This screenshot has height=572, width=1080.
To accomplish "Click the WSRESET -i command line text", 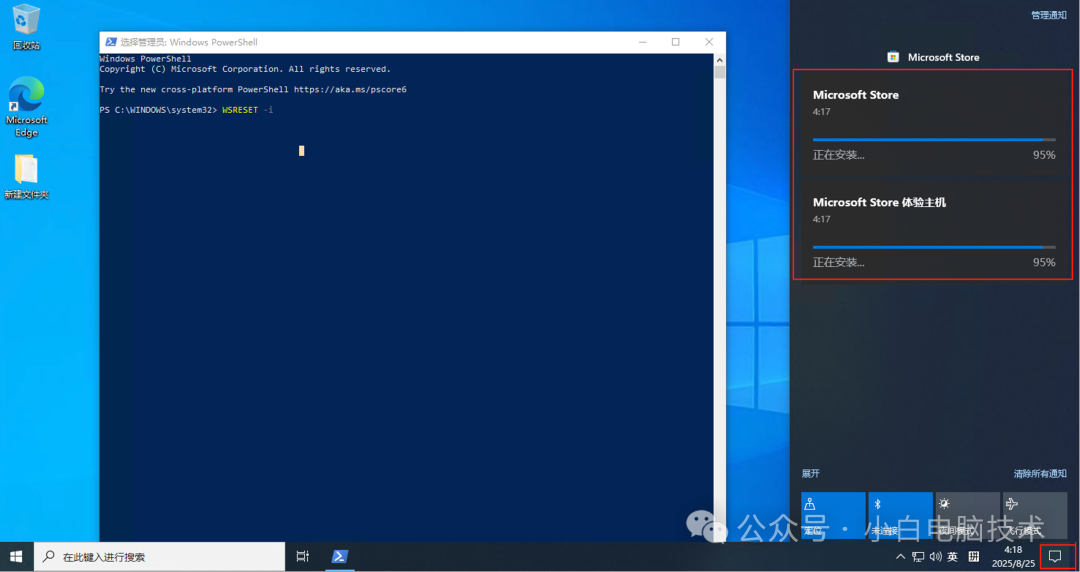I will tap(248, 110).
